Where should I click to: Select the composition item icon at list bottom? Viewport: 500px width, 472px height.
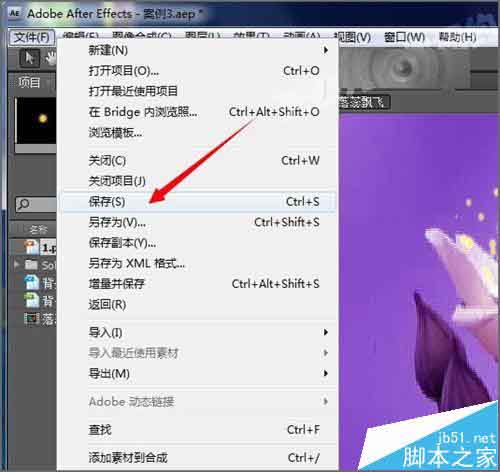tap(32, 318)
